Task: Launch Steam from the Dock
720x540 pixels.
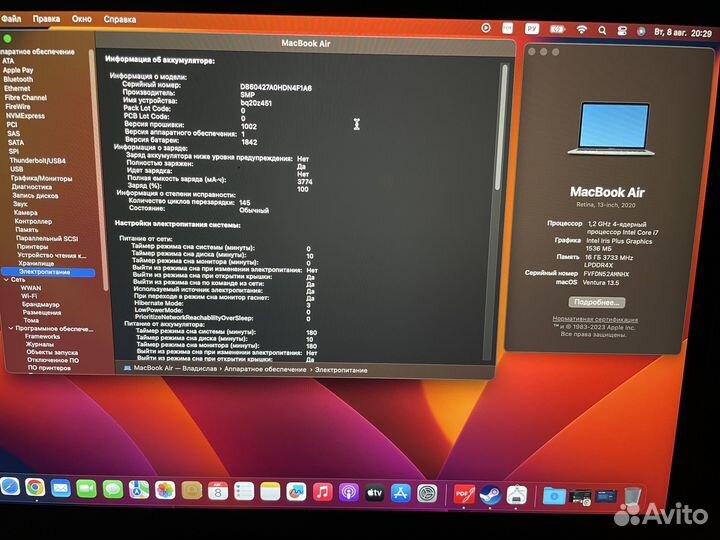Action: [490, 495]
